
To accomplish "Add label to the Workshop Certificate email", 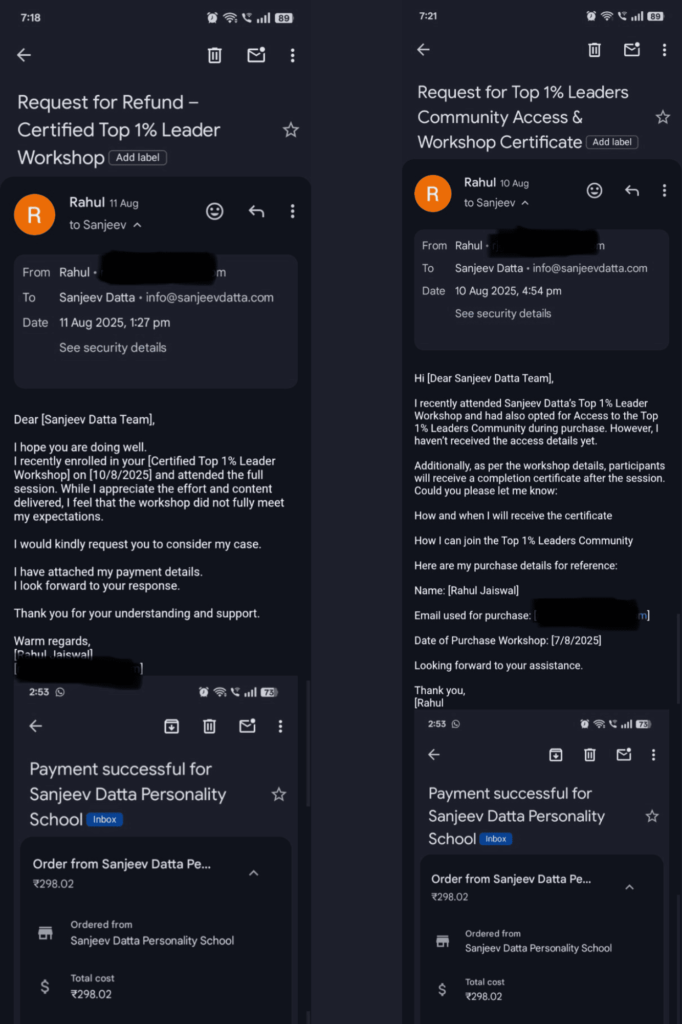I will click(x=612, y=142).
